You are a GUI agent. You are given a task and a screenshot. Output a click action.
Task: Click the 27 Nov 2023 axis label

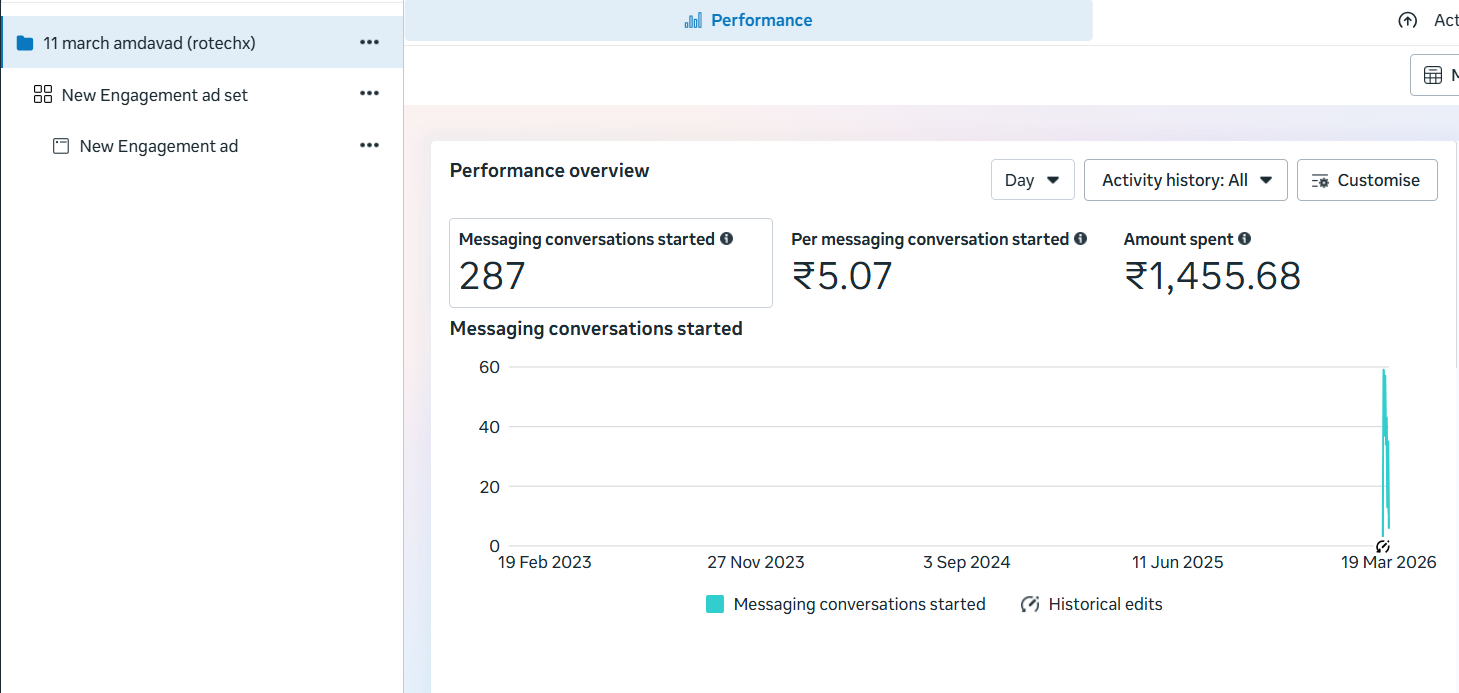pyautogui.click(x=756, y=562)
